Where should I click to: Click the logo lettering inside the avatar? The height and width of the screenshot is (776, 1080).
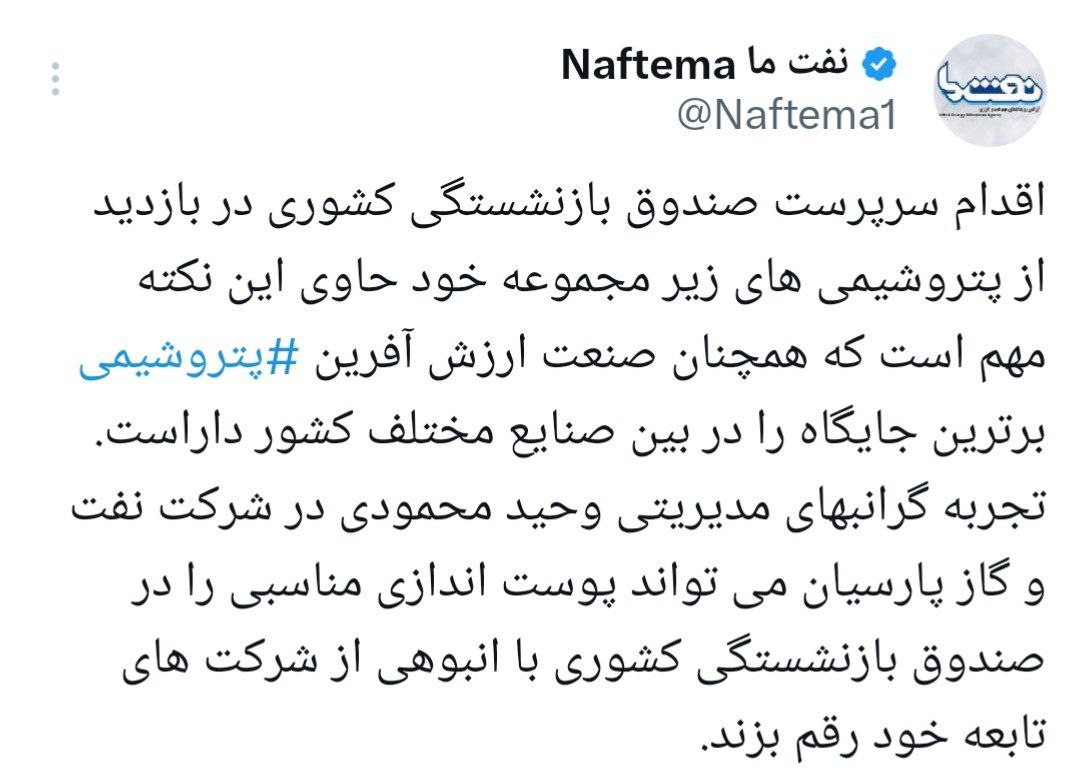[x=990, y=86]
